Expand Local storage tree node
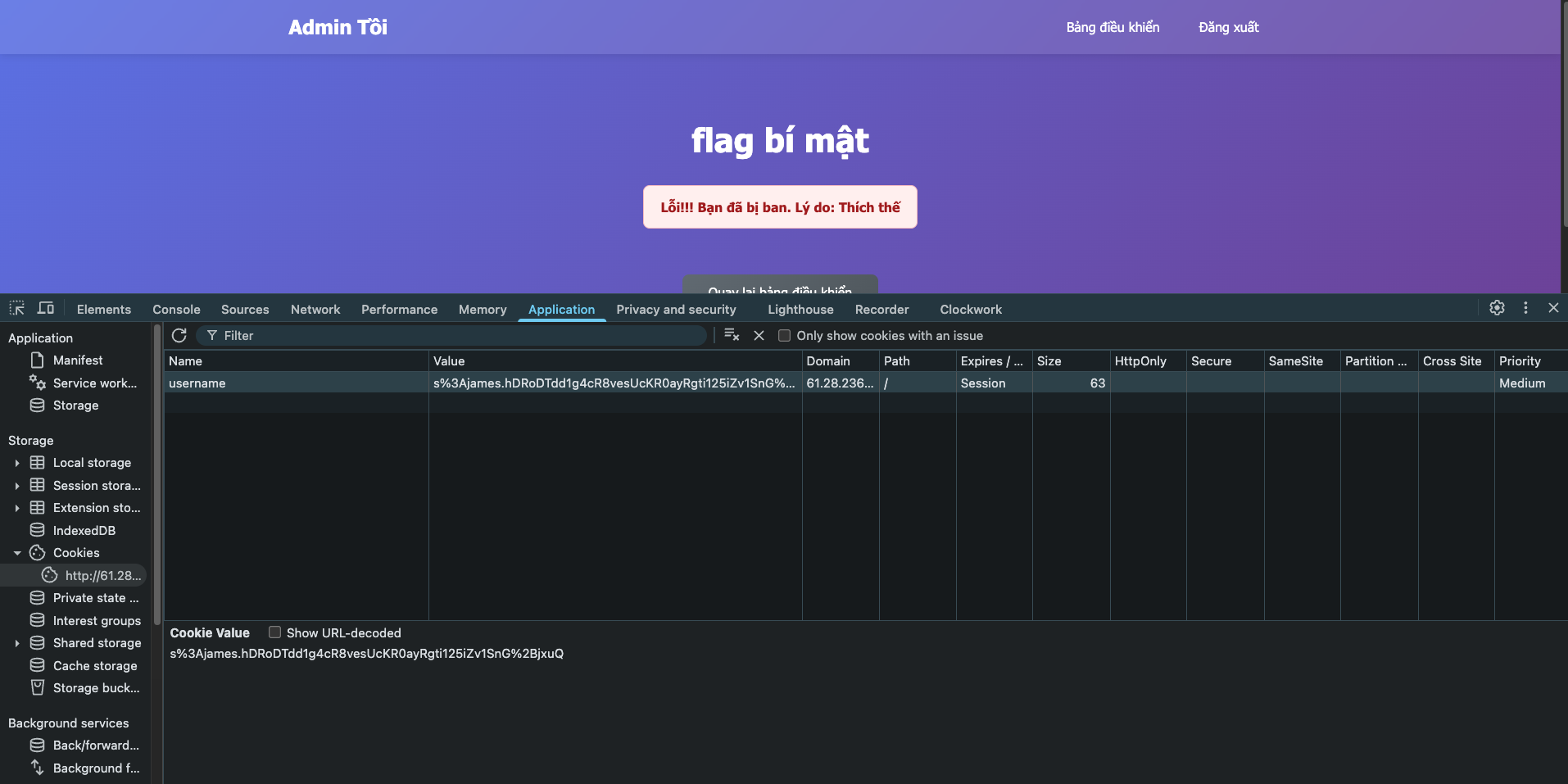Screen dimensions: 1568x784 tap(17, 463)
